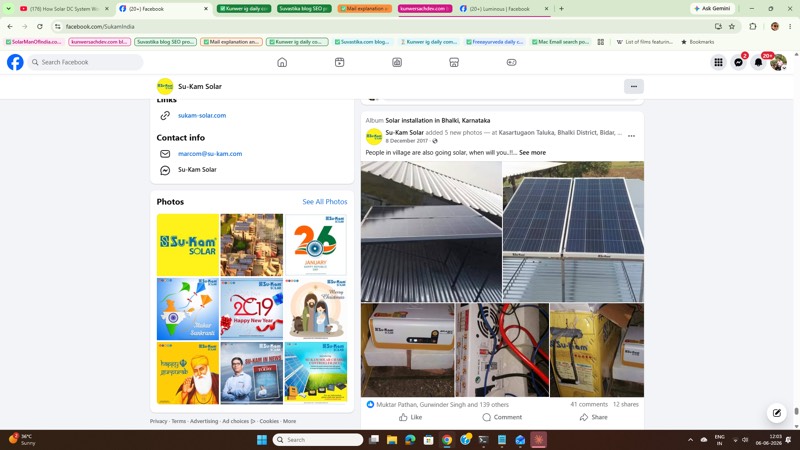Viewport: 800px width, 450px height.
Task: Open the notifications bell icon
Action: pos(758,62)
